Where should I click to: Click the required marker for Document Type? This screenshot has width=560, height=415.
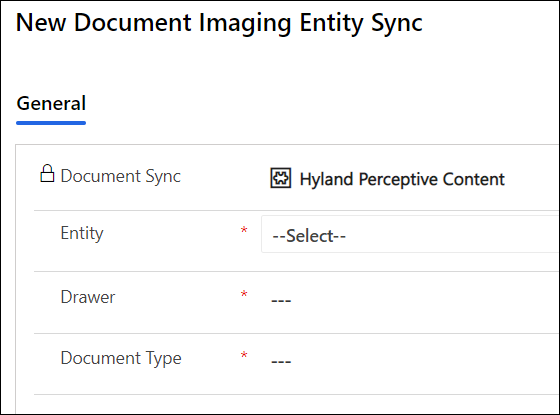point(244,355)
